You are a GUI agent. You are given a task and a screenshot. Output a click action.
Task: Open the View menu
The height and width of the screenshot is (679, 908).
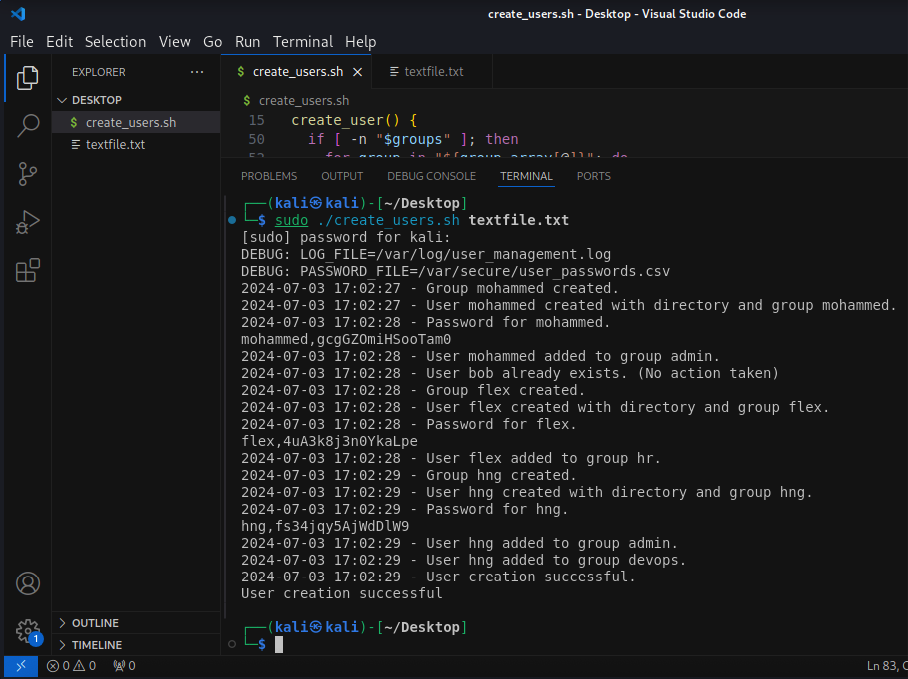pos(174,42)
